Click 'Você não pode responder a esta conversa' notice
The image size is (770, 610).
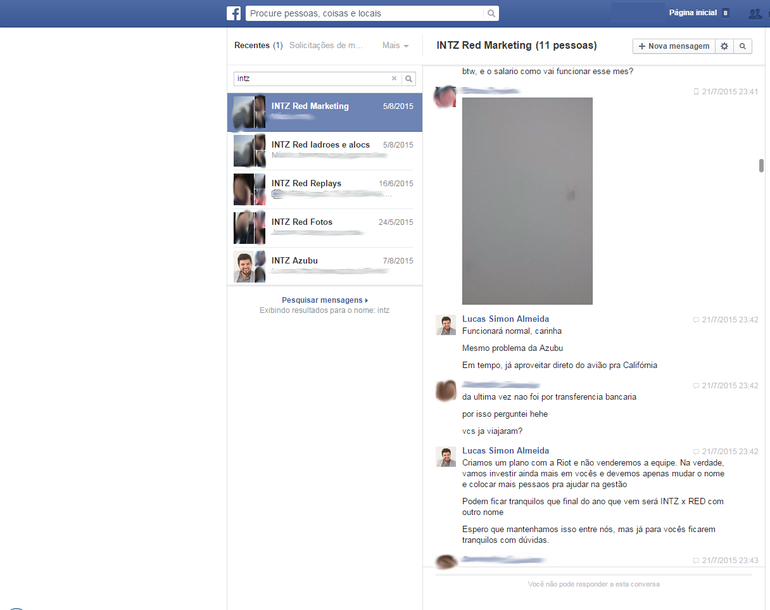[x=594, y=584]
